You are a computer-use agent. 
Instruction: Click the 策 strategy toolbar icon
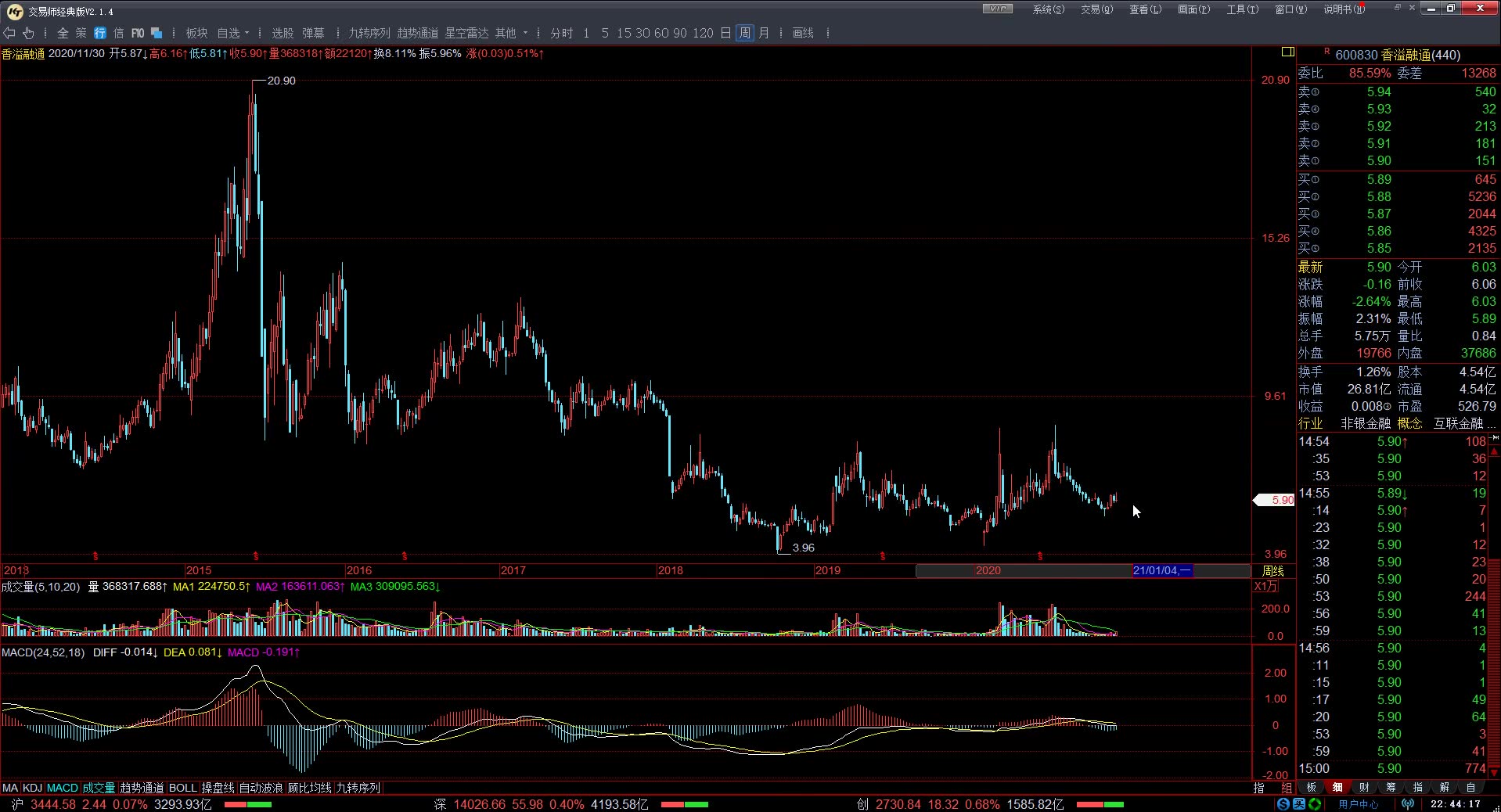(x=81, y=33)
